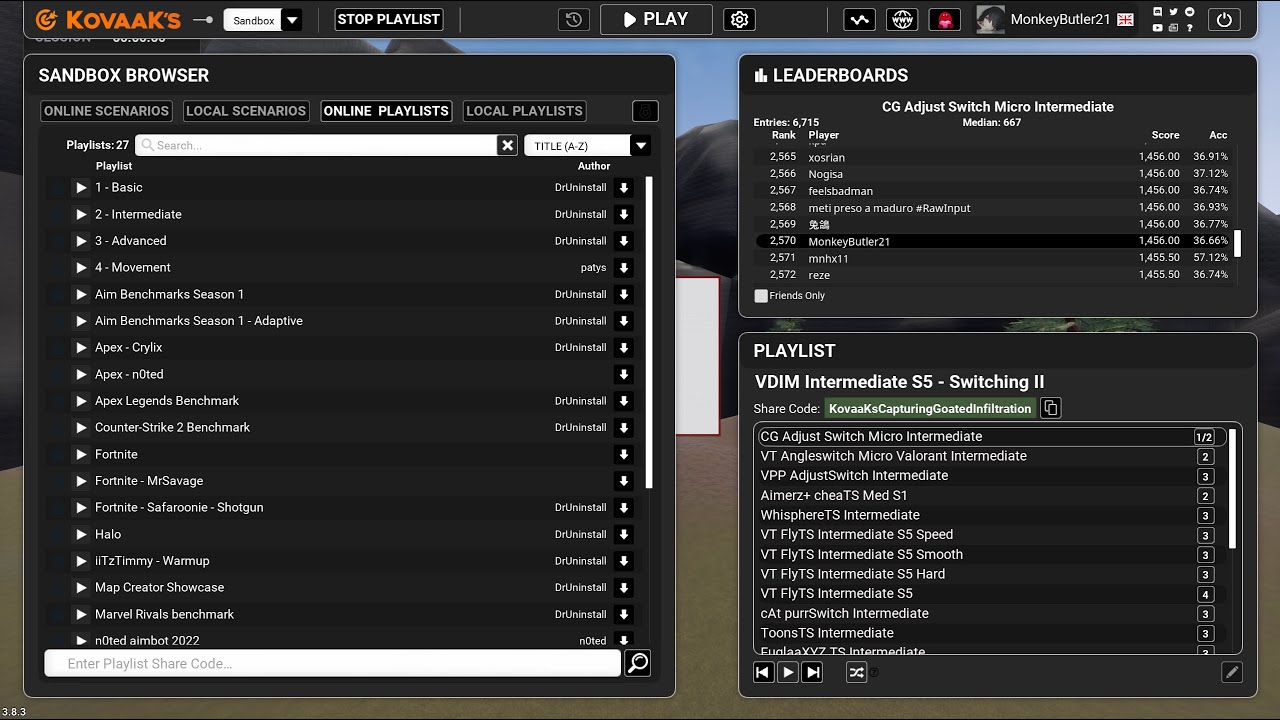Screen dimensions: 1280x720
Task: Click the search playlists field
Action: [317, 145]
